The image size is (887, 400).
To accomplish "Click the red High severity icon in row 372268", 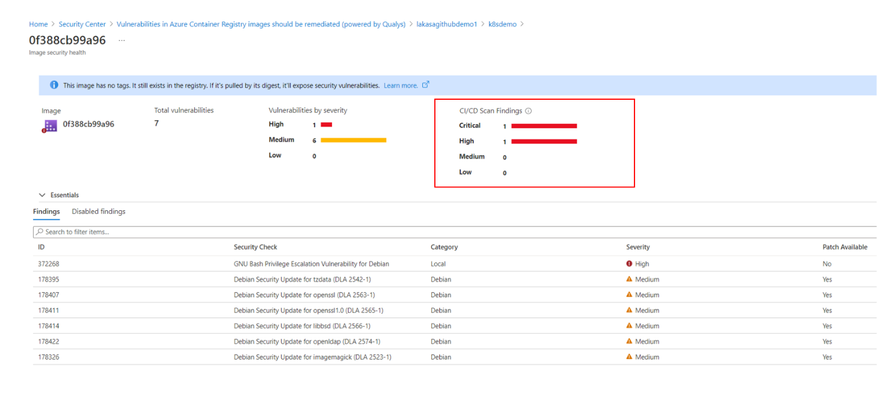I will [629, 264].
